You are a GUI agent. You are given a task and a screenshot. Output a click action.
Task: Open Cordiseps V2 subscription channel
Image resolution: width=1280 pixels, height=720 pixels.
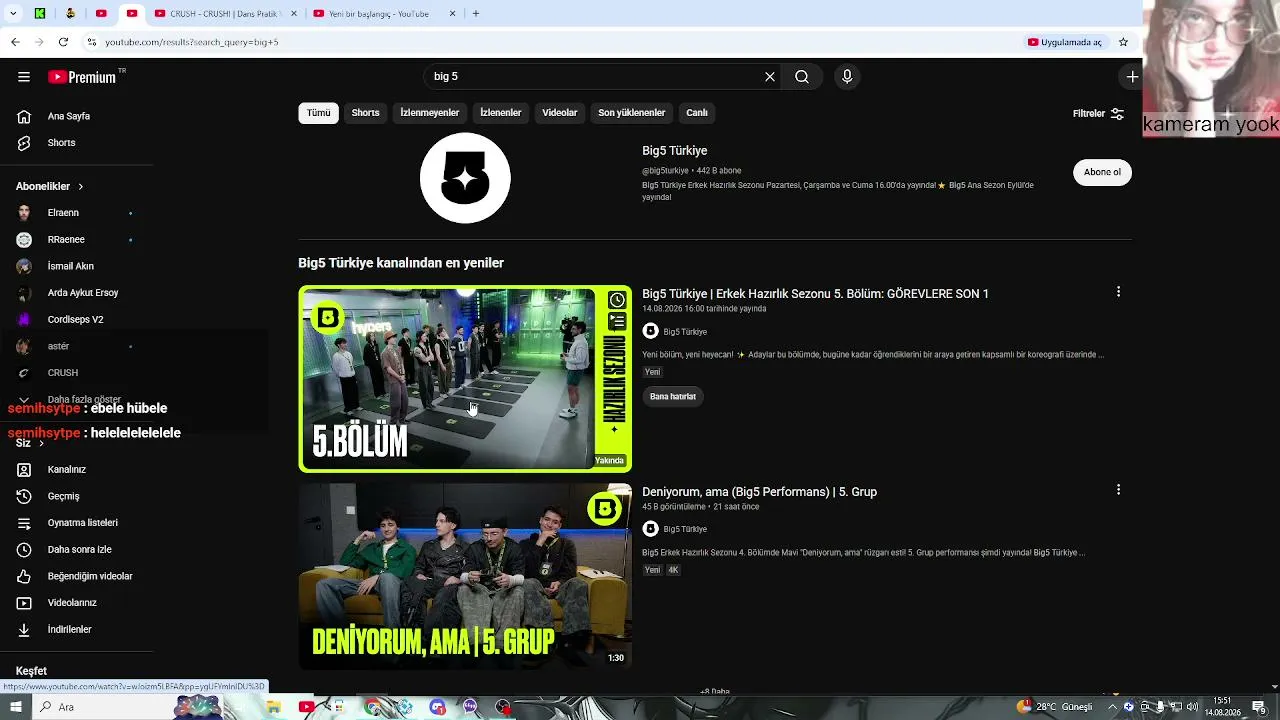75,320
